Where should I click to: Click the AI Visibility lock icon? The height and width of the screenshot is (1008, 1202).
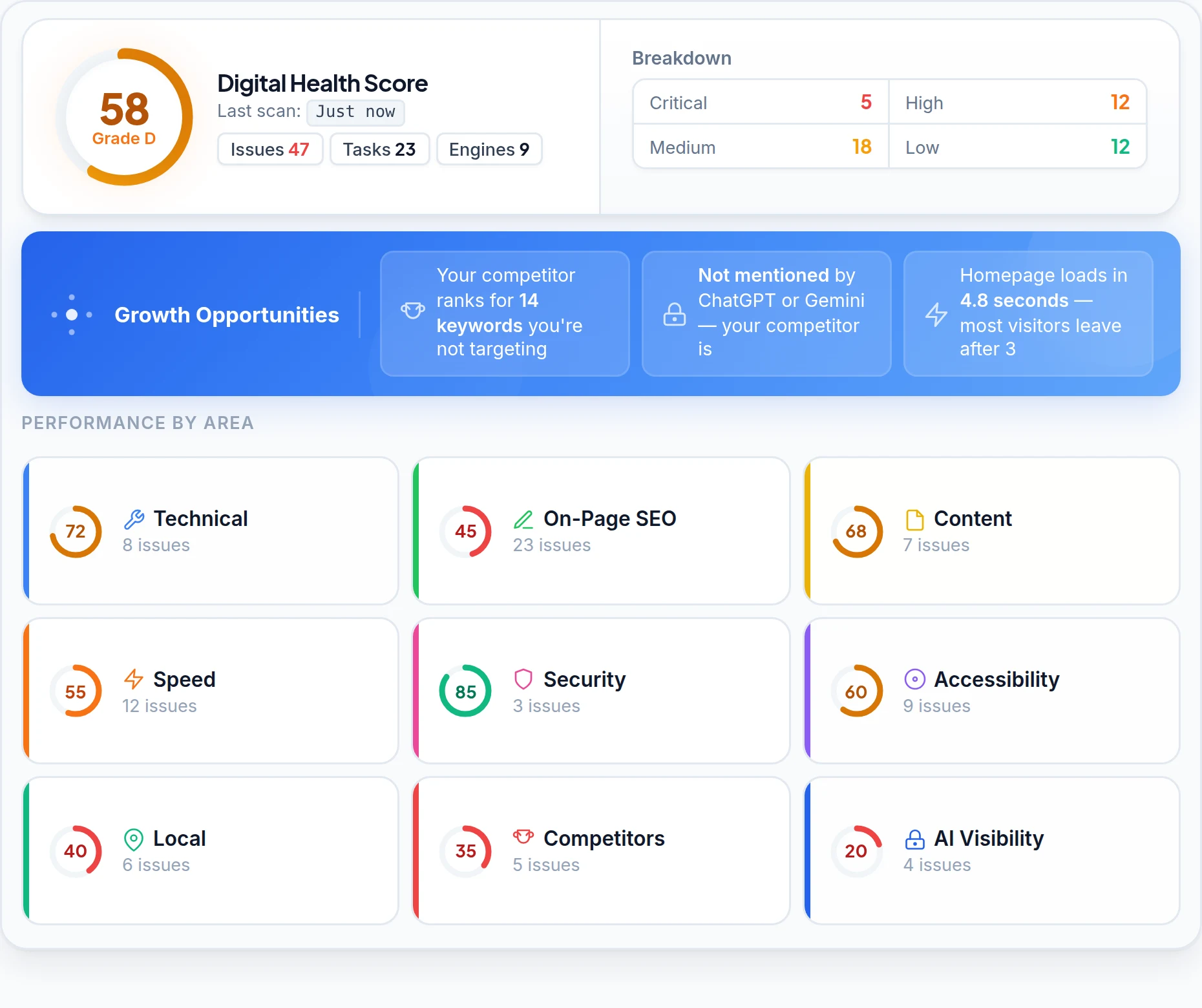pos(914,839)
